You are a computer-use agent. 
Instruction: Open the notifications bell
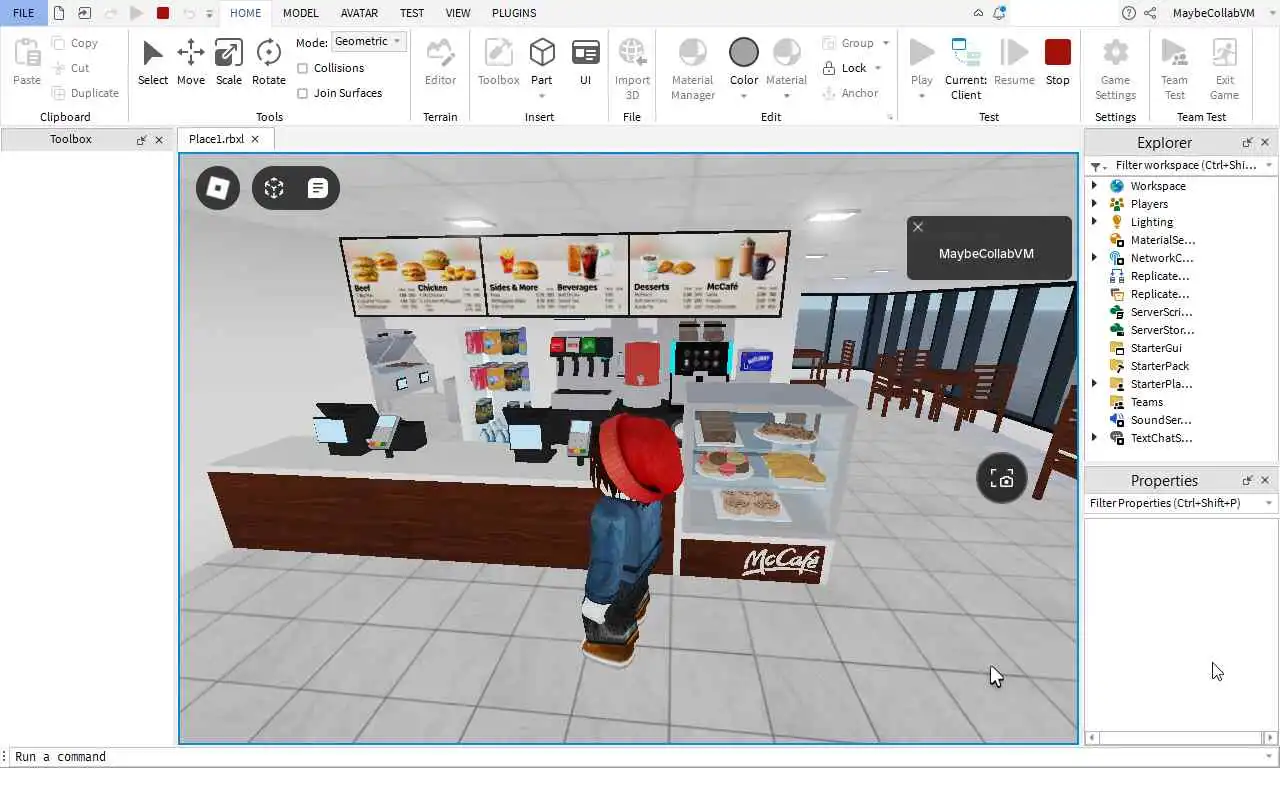(999, 13)
